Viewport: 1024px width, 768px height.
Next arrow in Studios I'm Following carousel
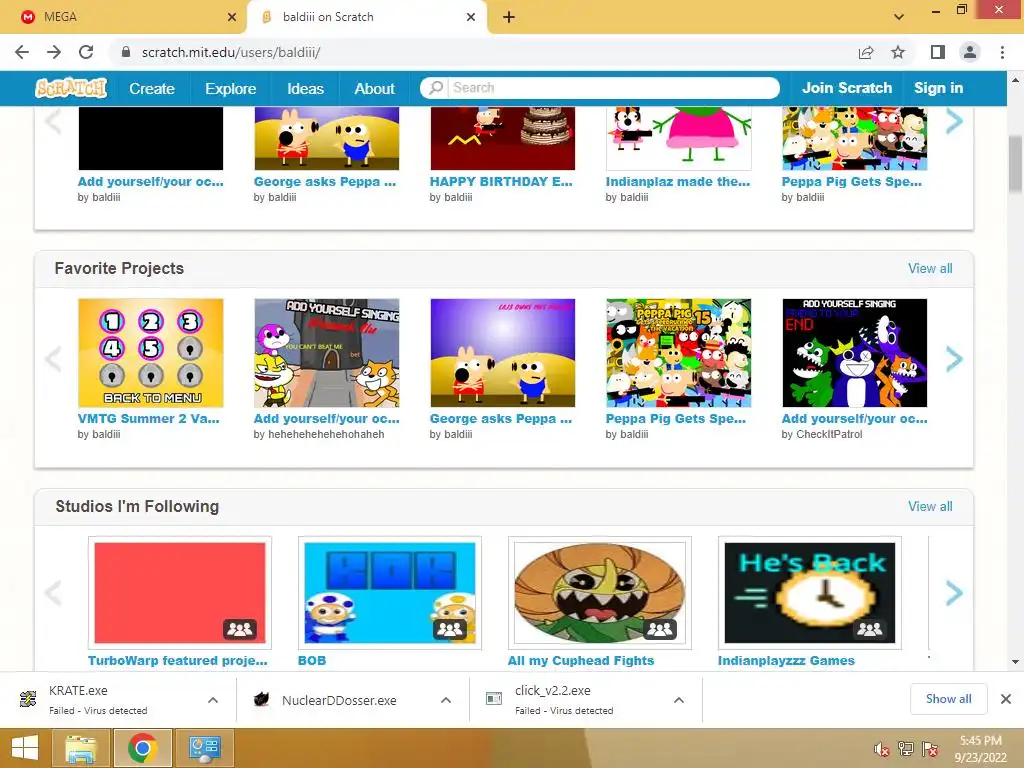click(953, 593)
